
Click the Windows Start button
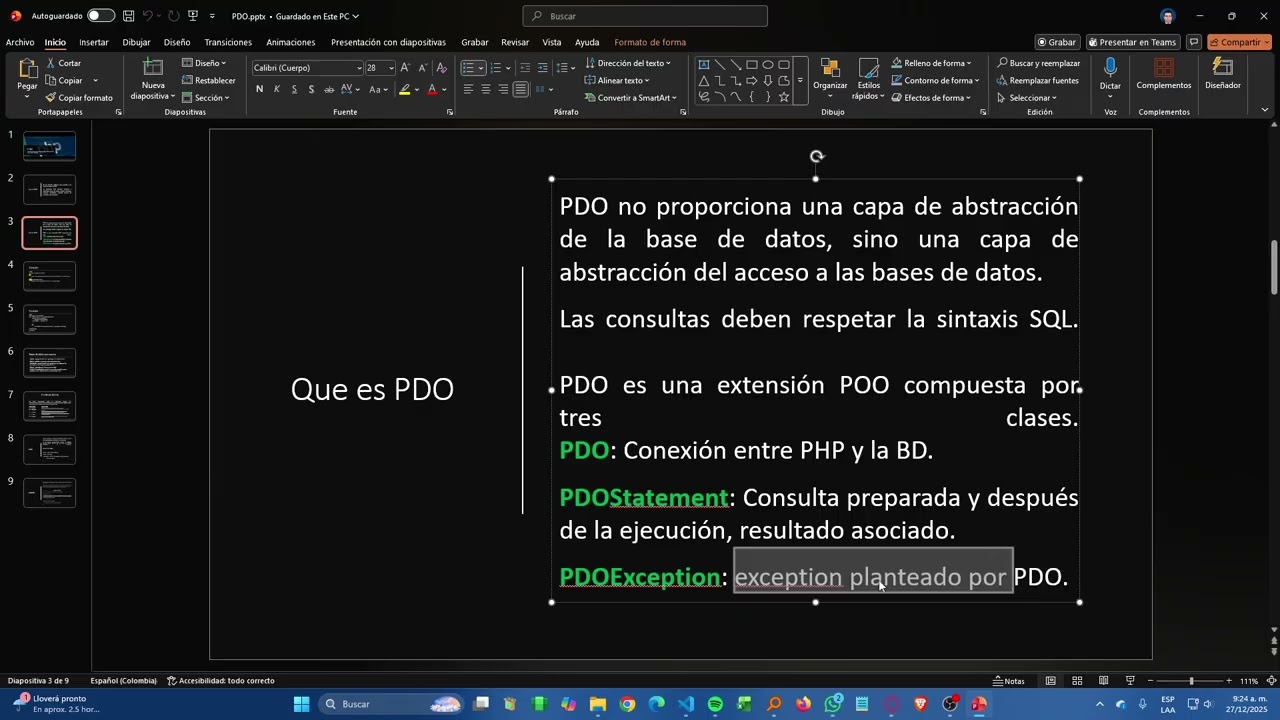[x=301, y=704]
